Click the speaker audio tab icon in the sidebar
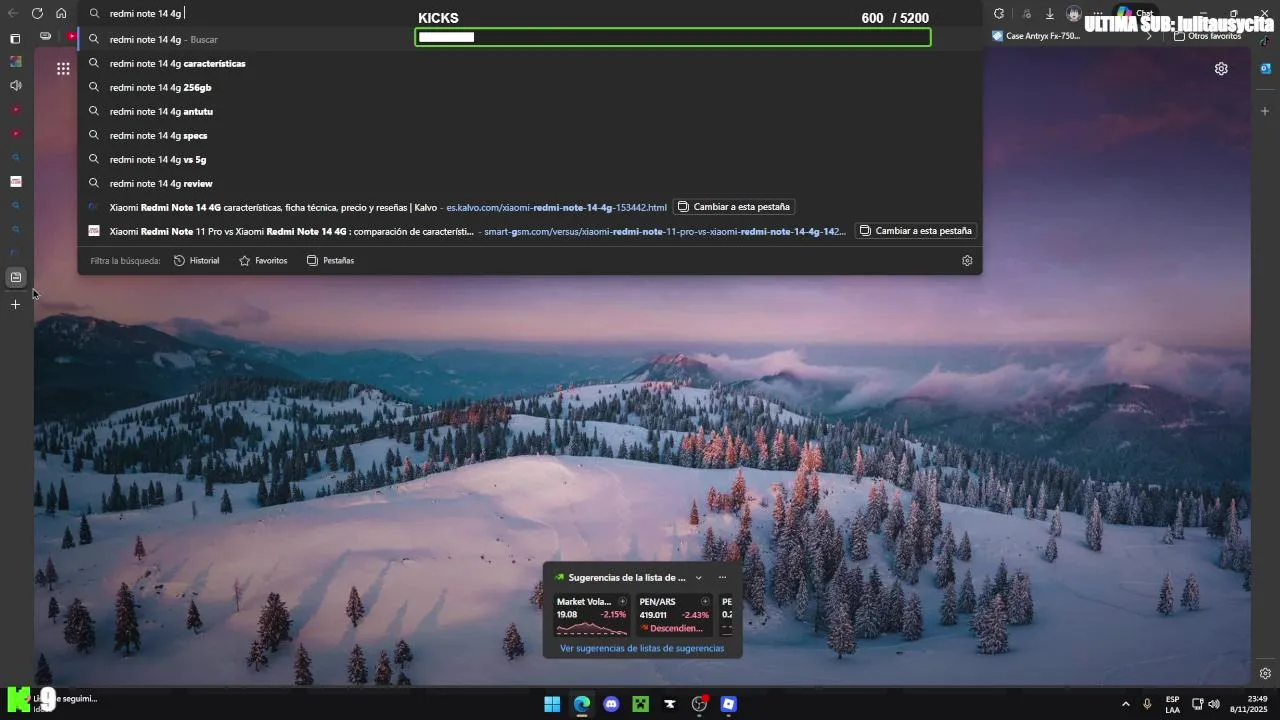The width and height of the screenshot is (1280, 720). (15, 85)
